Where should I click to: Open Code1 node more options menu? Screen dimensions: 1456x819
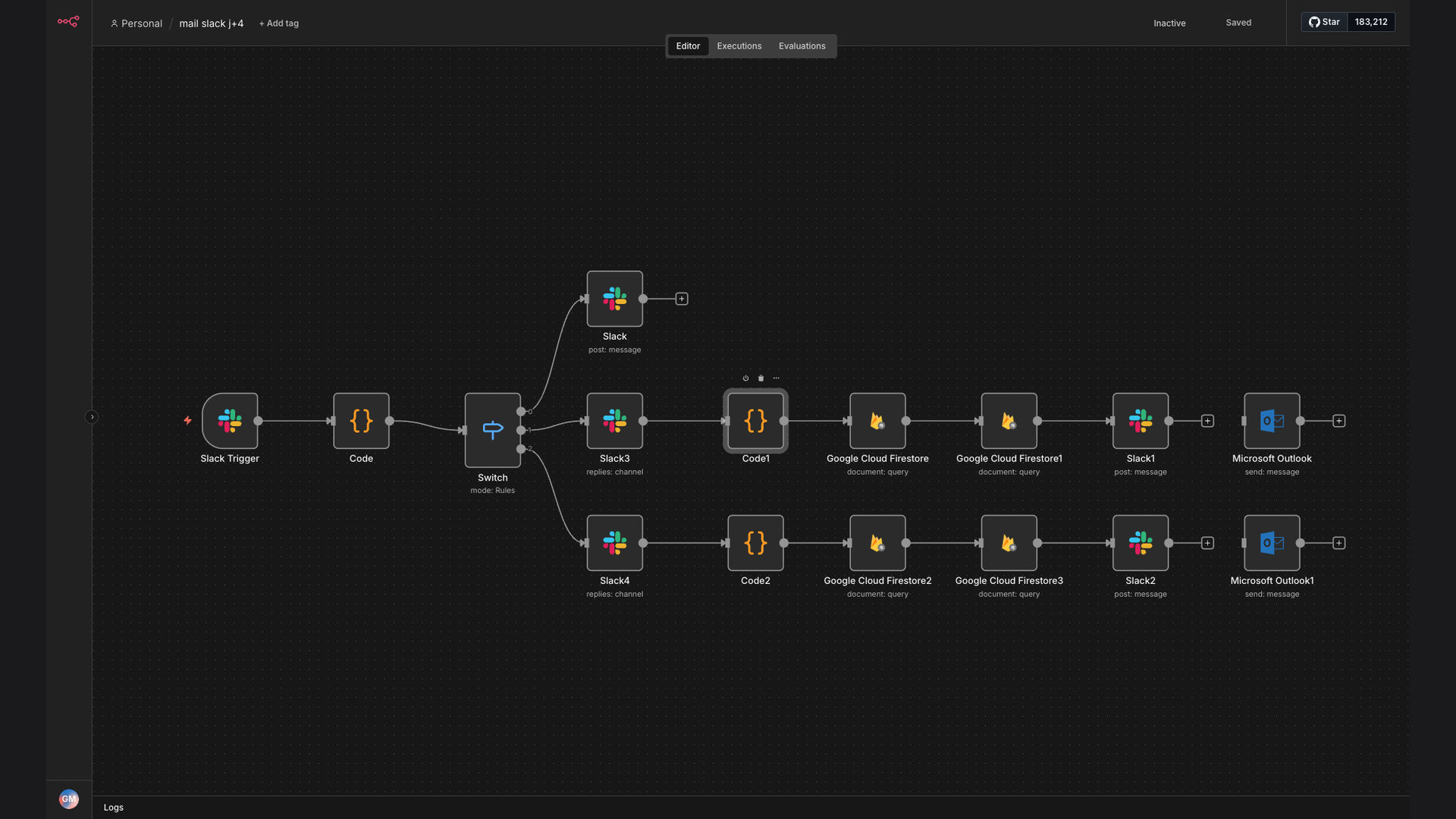(x=776, y=378)
